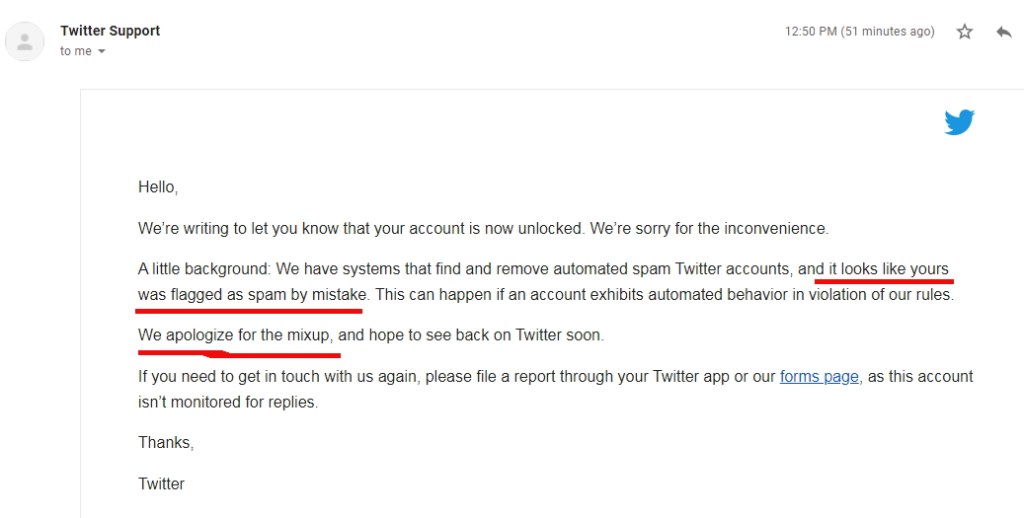The width and height of the screenshot is (1024, 518).
Task: Expand recipient details arrow beside "to me"
Action: (x=102, y=52)
